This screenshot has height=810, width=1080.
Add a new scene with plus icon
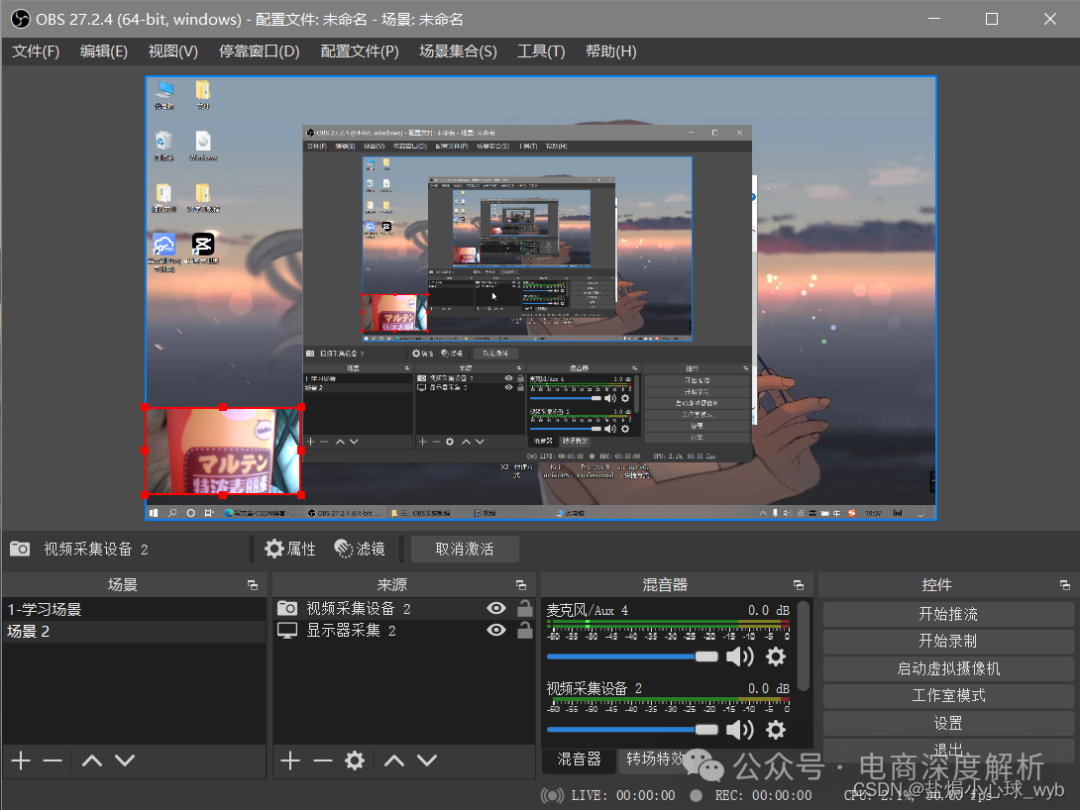[21, 761]
